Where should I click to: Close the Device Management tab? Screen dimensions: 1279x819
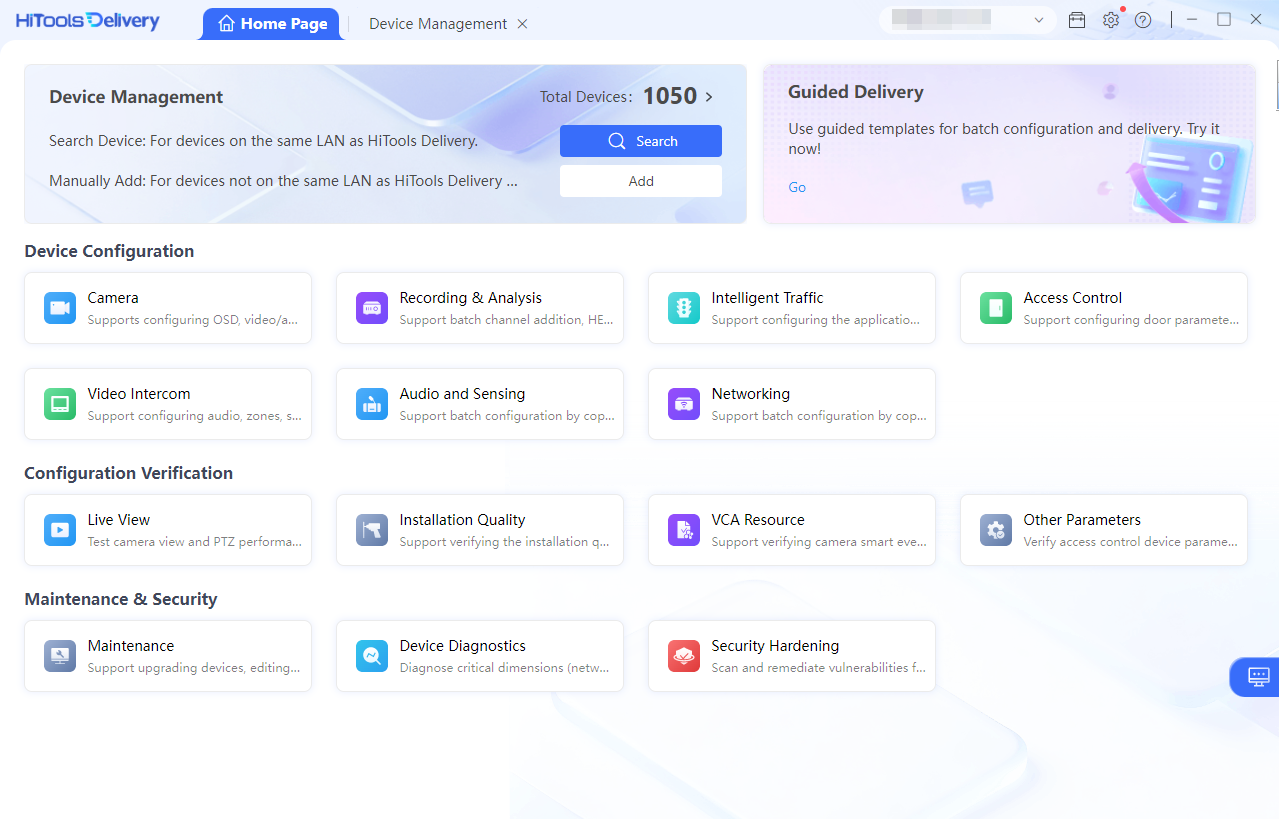(522, 24)
